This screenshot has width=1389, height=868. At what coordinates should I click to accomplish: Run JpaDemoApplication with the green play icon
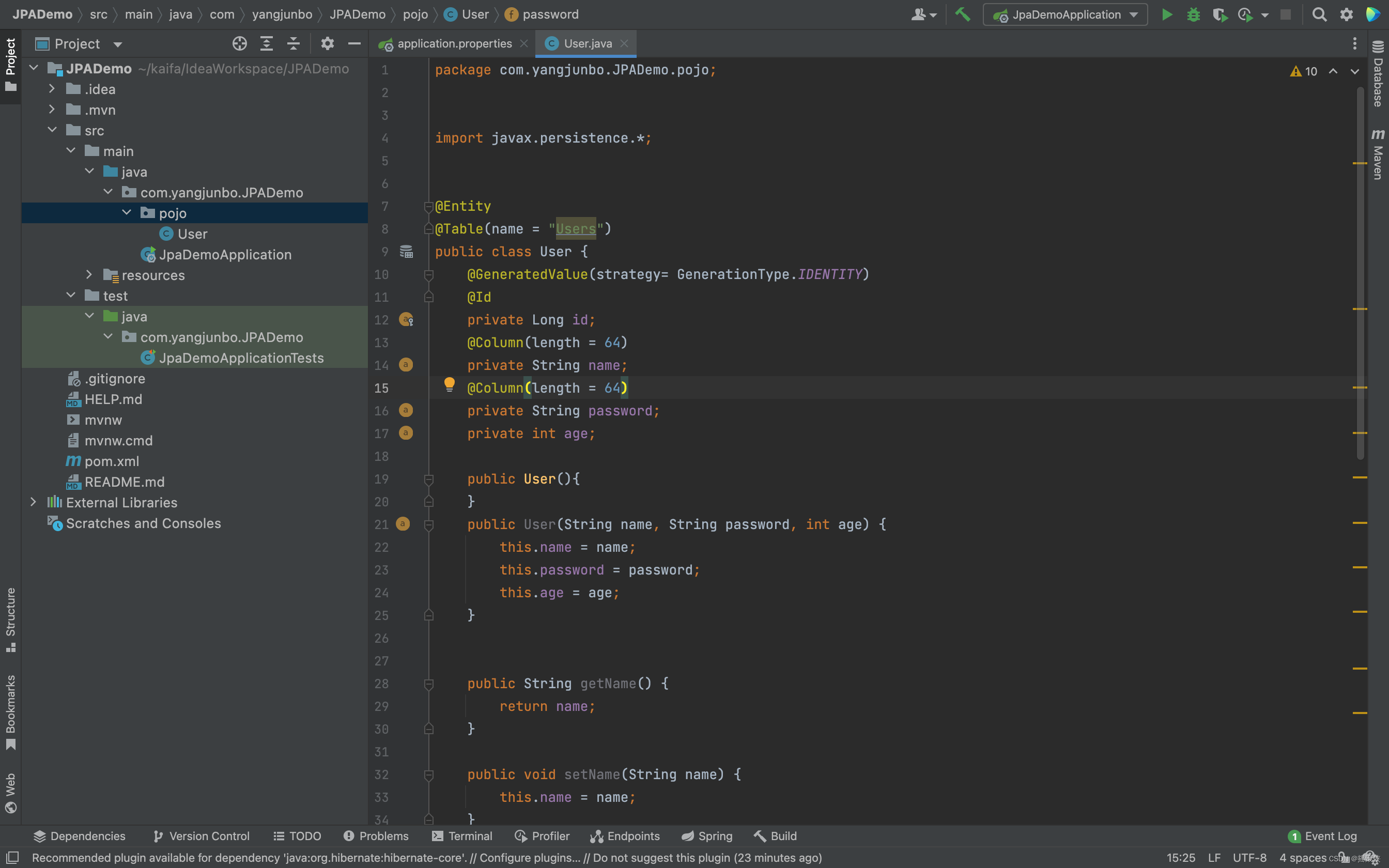point(1167,15)
